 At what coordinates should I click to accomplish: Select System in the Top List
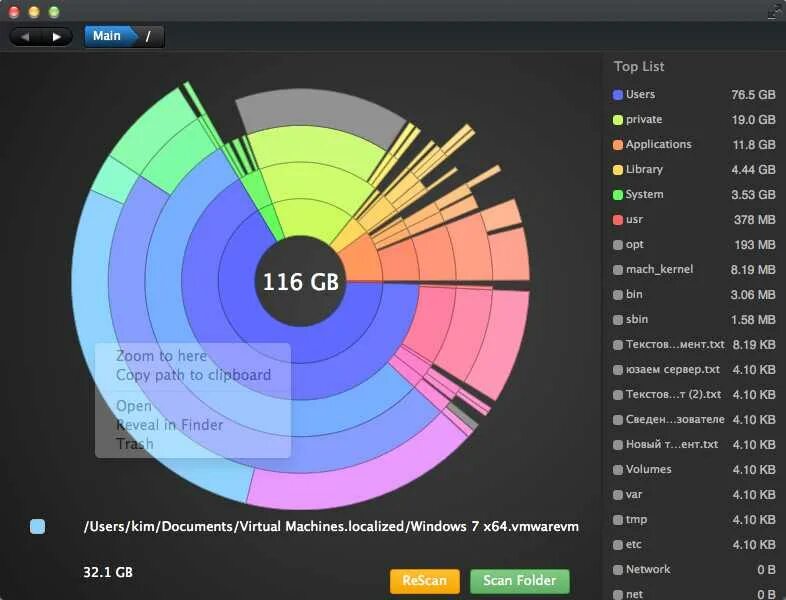tap(694, 194)
